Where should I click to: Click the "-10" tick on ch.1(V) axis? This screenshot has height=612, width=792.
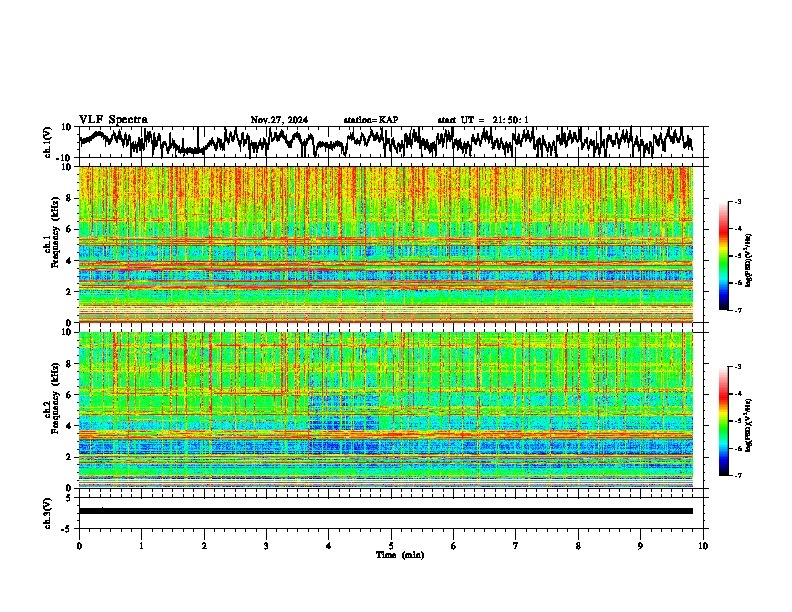coord(65,158)
